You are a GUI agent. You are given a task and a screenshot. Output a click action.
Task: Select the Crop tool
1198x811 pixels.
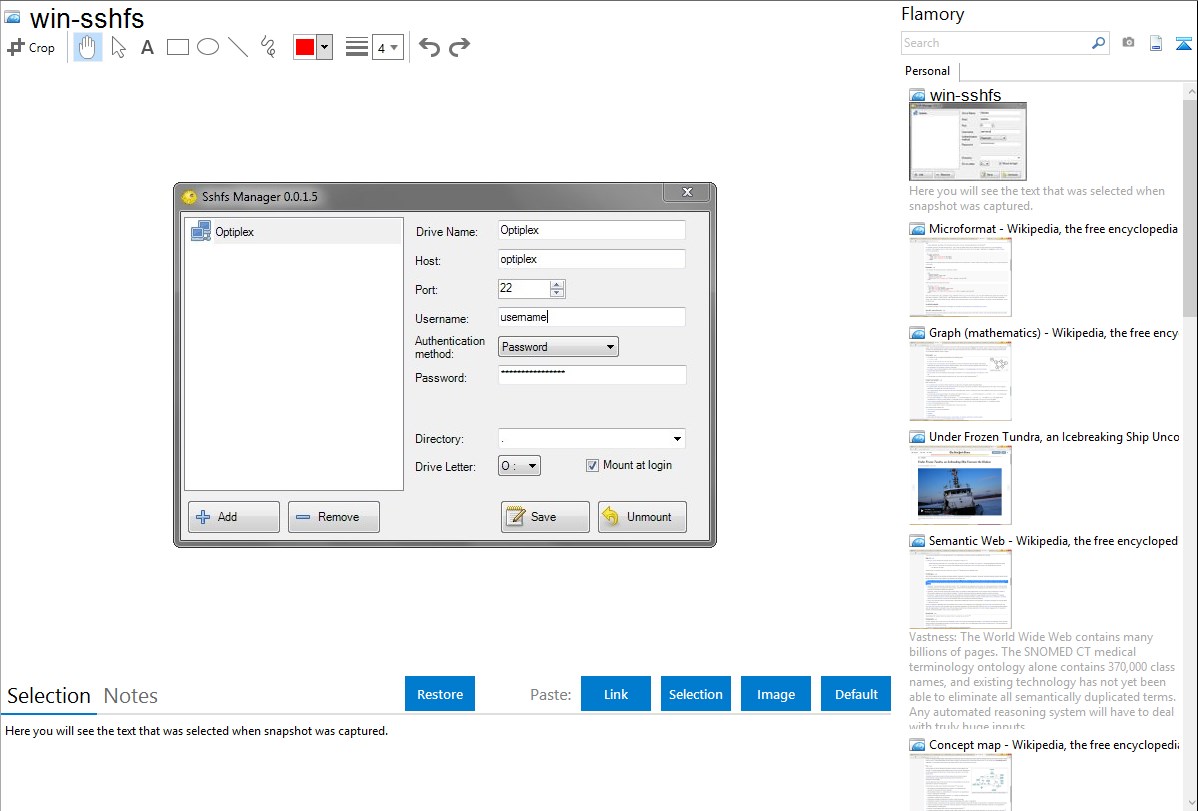point(31,47)
